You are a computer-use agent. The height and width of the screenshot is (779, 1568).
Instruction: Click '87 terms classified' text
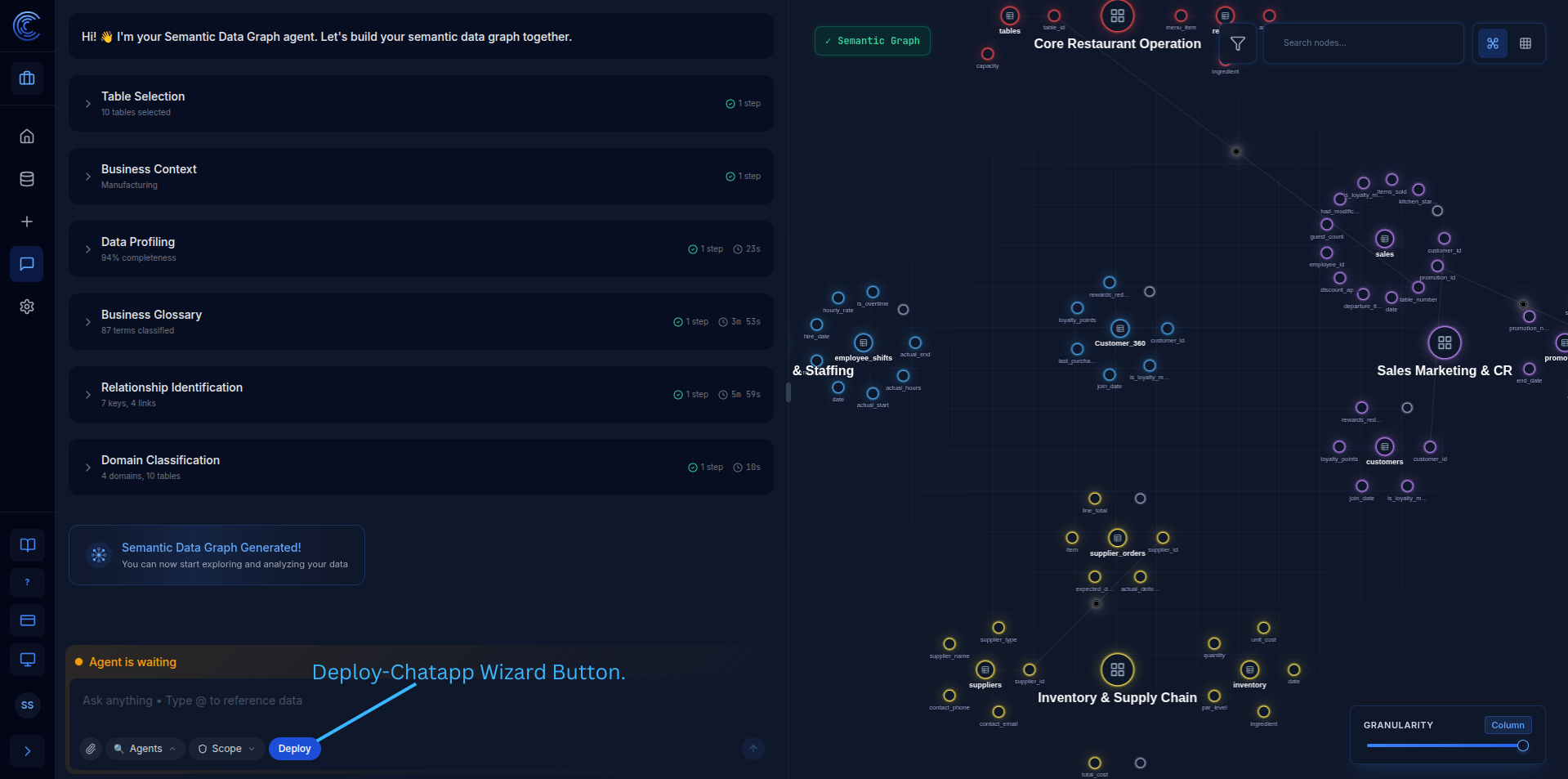(x=137, y=331)
